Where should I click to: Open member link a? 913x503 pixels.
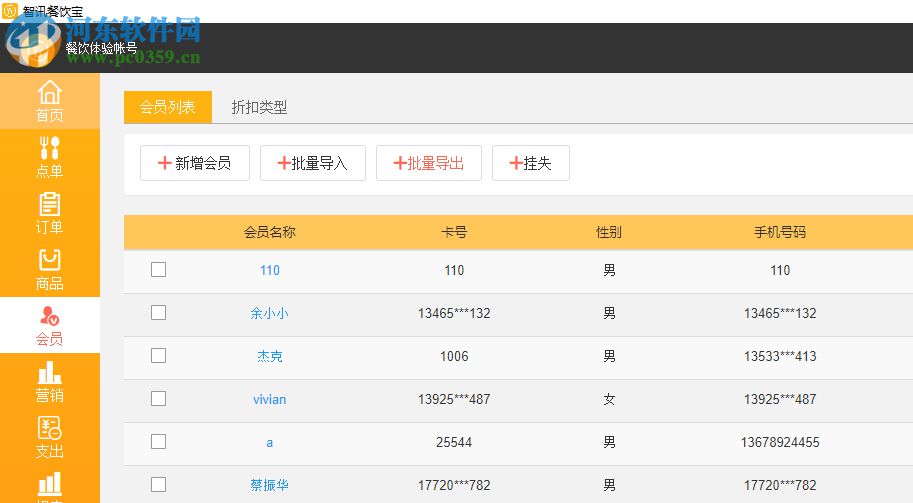click(x=270, y=442)
